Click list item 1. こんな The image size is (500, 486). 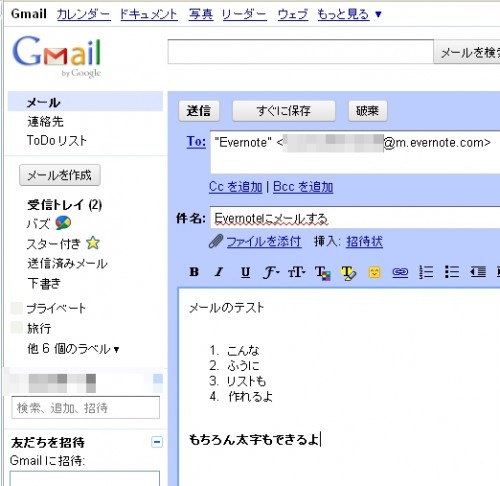point(234,350)
